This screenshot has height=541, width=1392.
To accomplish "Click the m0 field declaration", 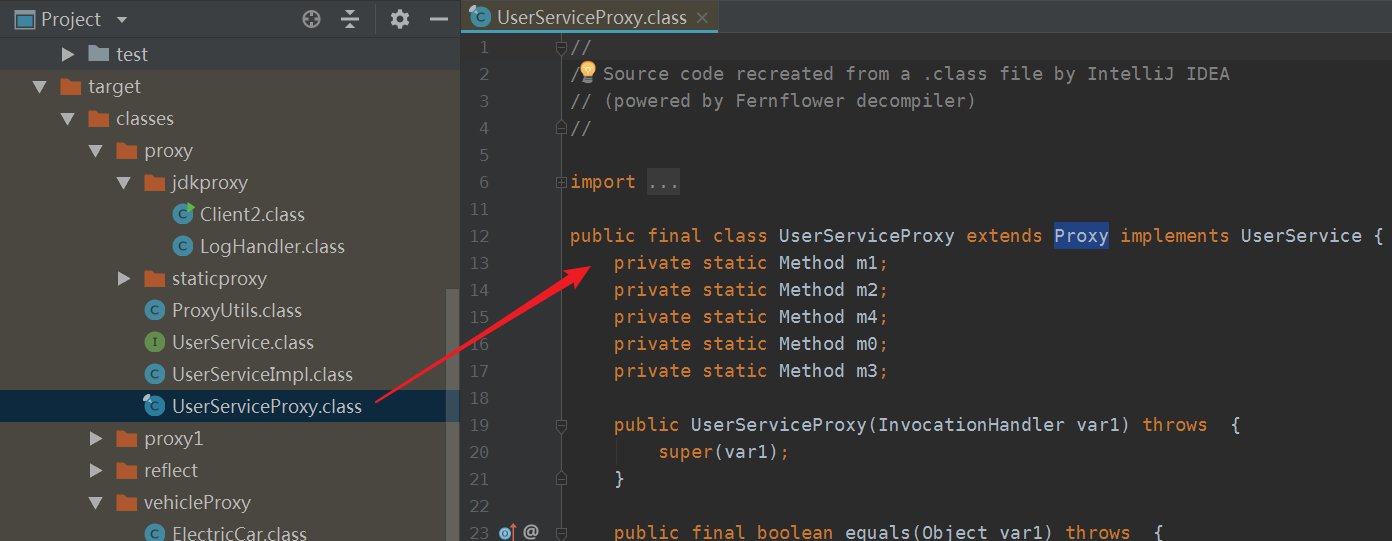I will pos(750,344).
